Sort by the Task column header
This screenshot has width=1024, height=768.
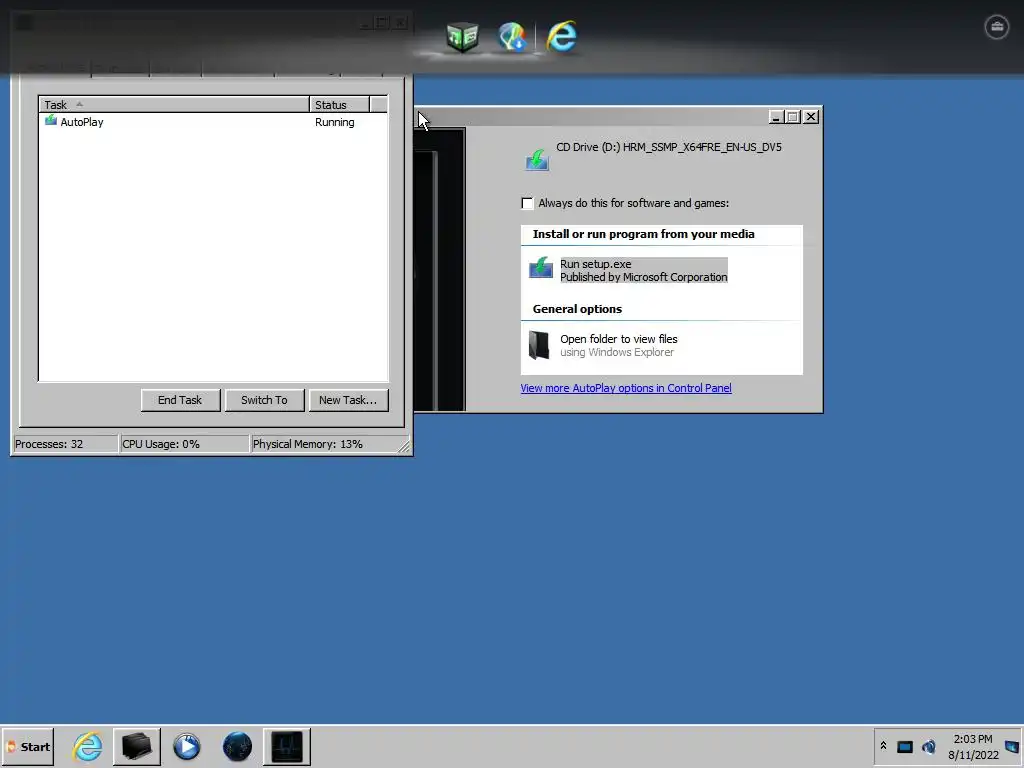[x=174, y=104]
